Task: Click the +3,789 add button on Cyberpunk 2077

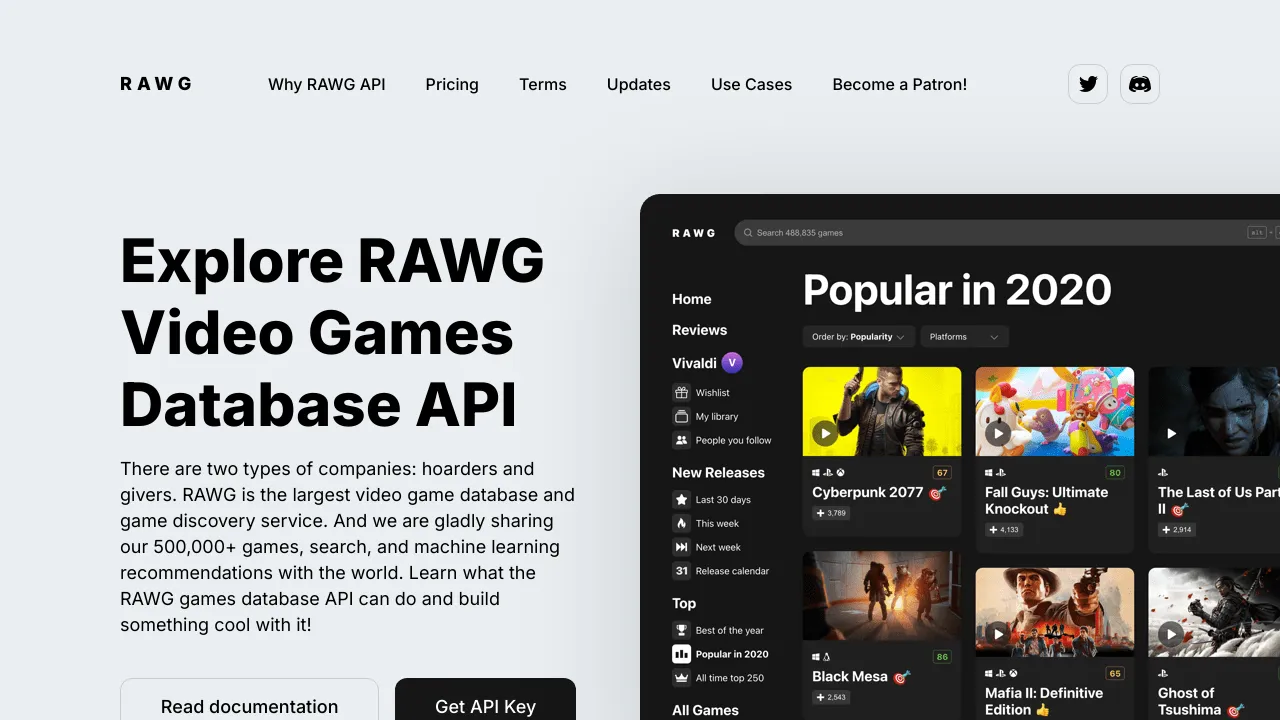Action: [830, 513]
